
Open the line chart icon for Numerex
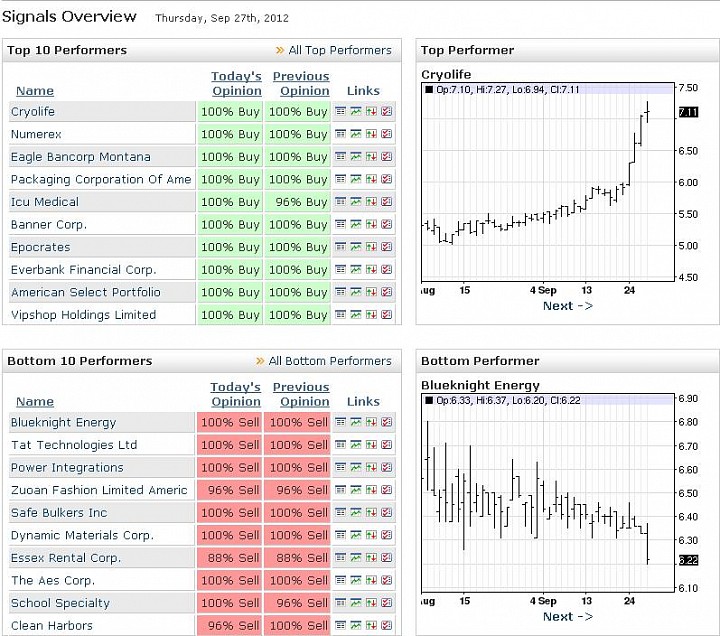(356, 134)
